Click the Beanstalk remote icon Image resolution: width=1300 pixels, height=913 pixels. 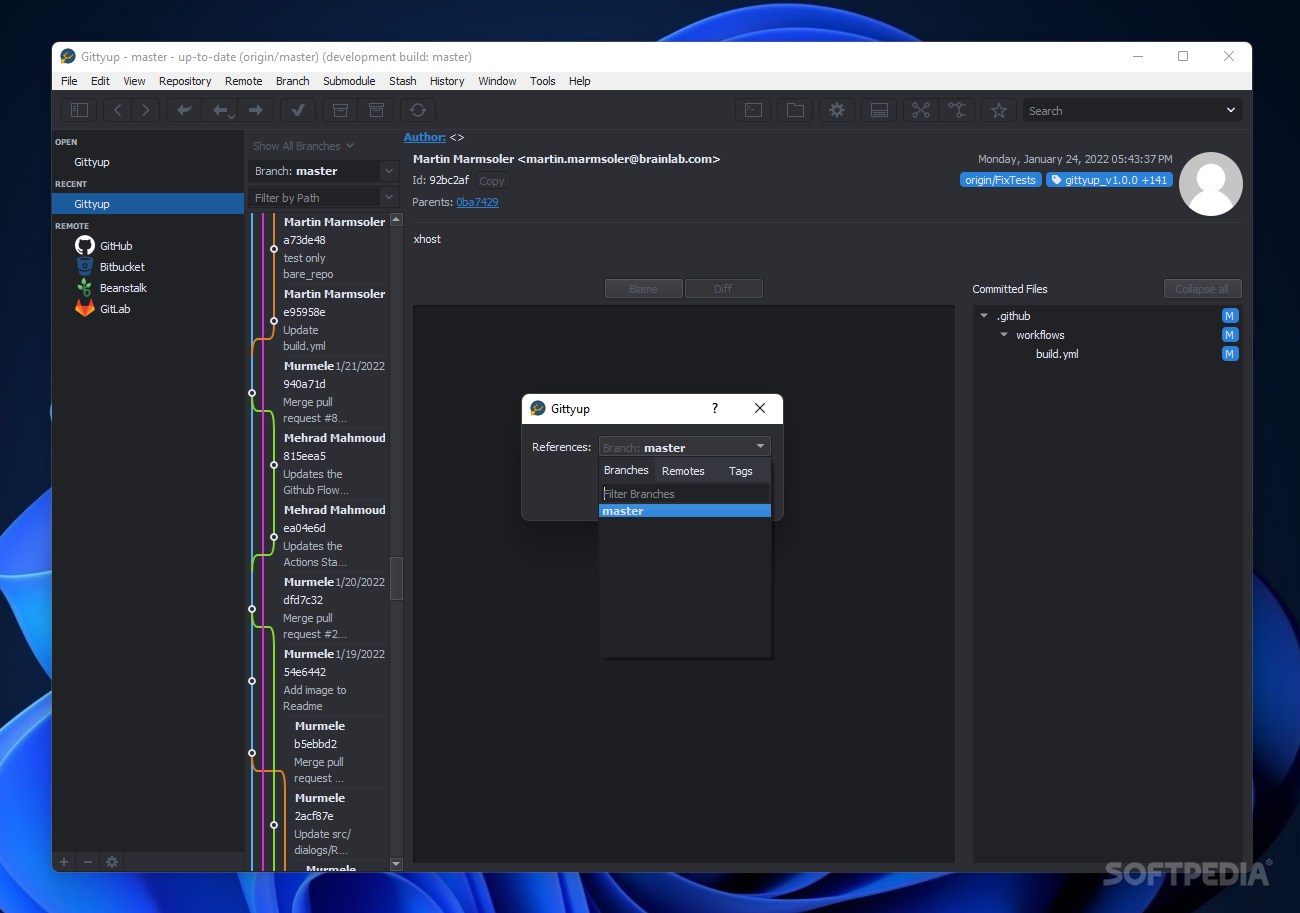pos(85,287)
